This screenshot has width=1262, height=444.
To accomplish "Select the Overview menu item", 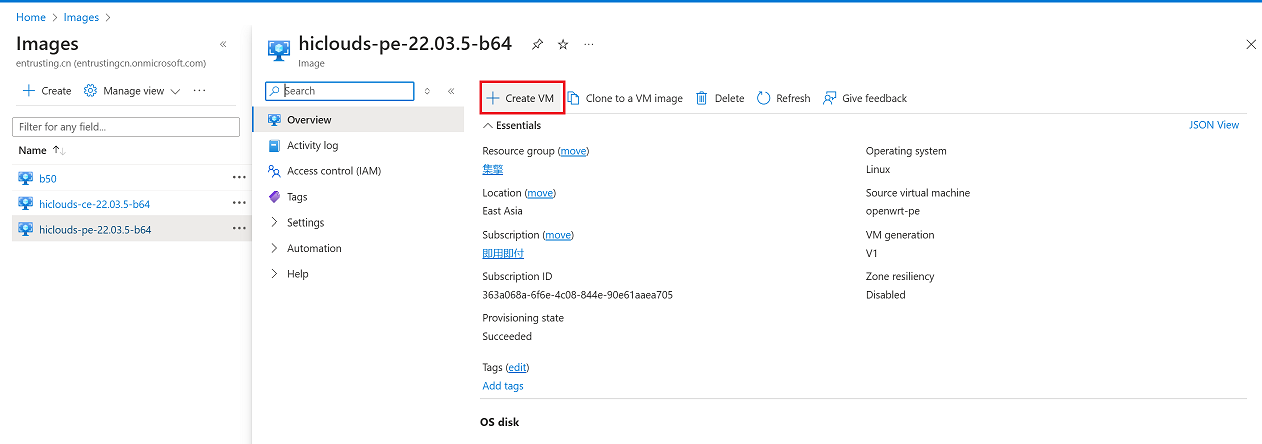I will (x=359, y=119).
